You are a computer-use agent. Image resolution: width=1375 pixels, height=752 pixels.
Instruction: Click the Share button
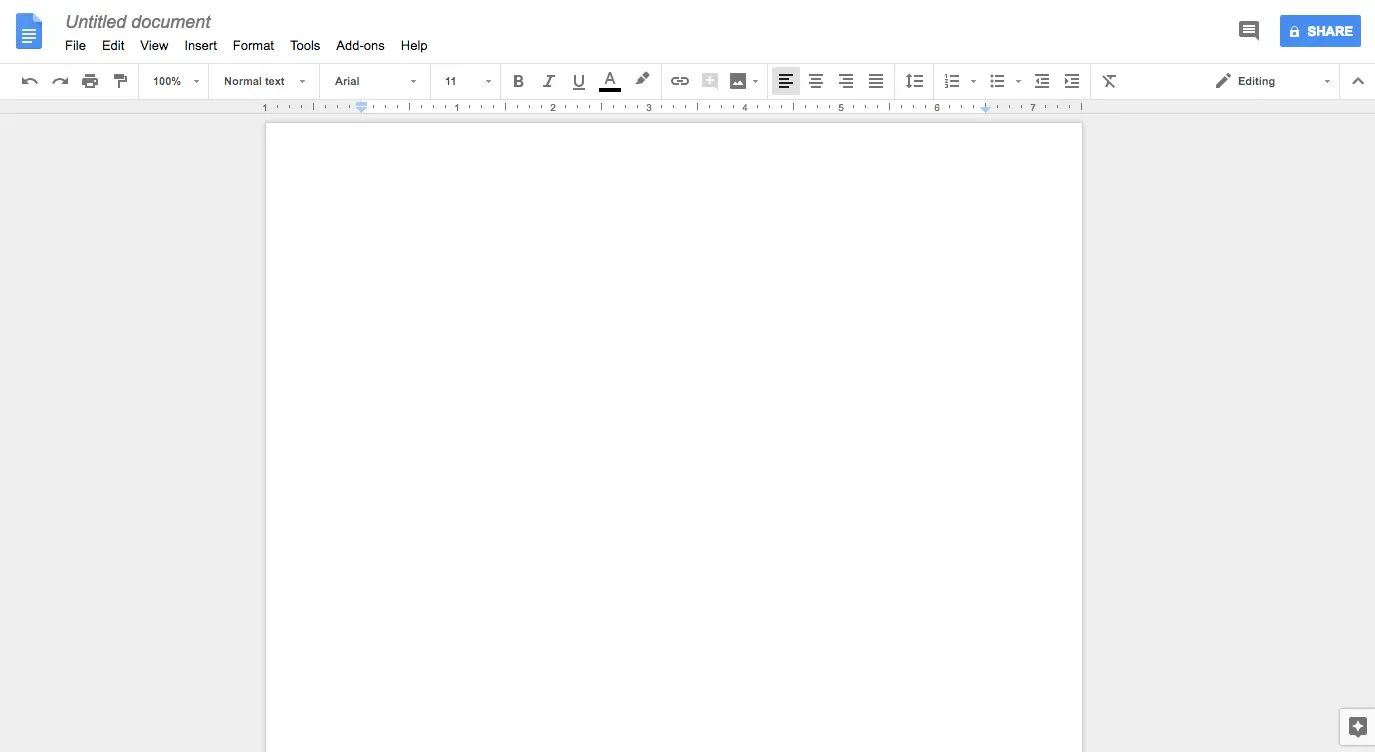(1320, 31)
